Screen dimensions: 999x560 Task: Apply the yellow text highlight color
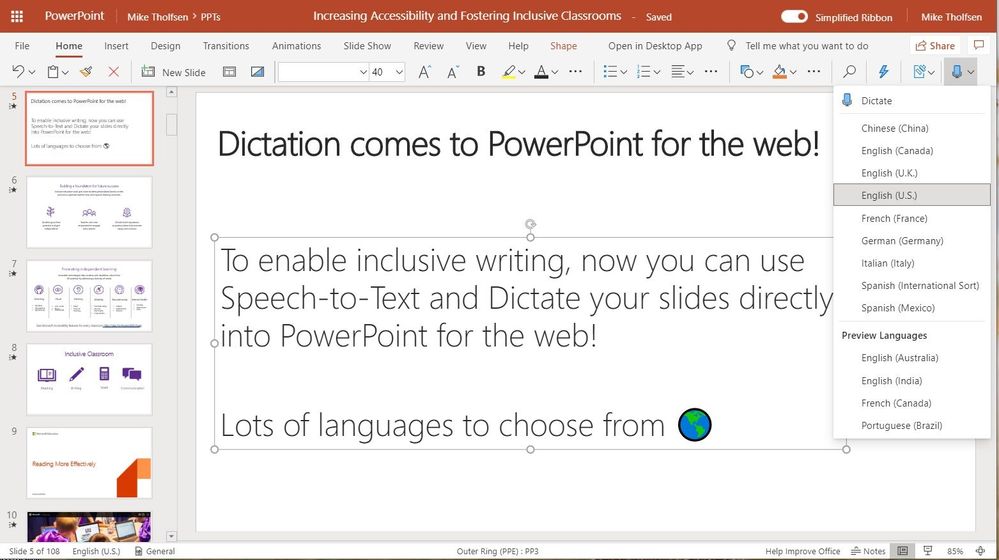[x=508, y=72]
